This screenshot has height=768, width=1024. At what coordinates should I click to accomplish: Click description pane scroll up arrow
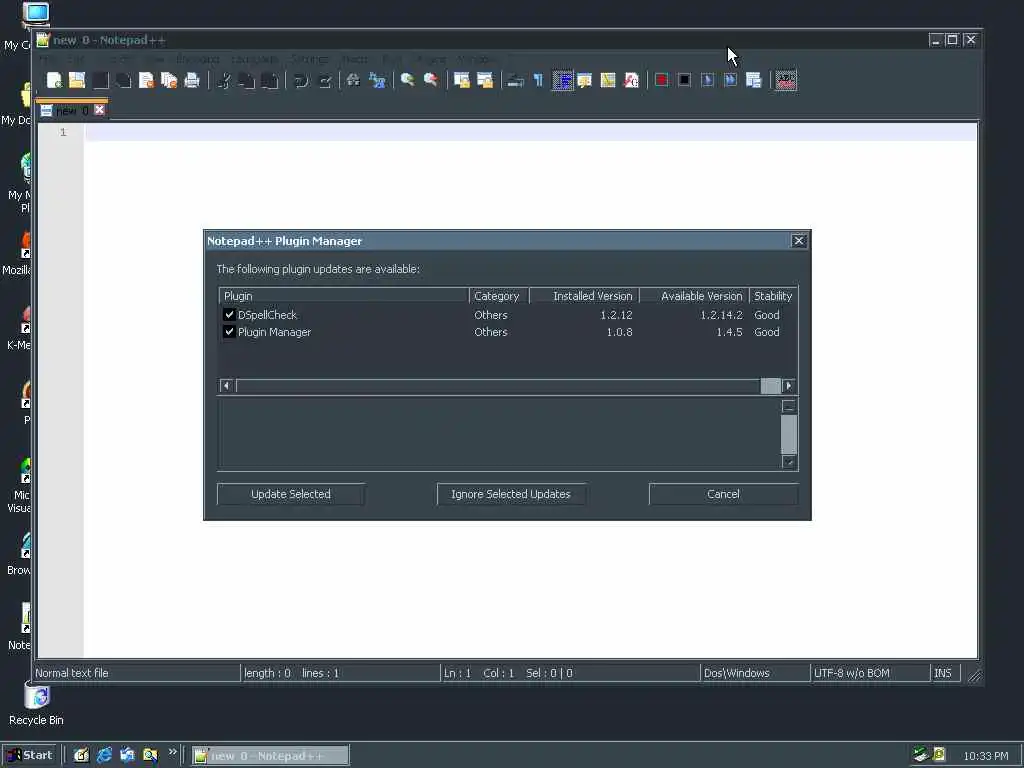[789, 406]
